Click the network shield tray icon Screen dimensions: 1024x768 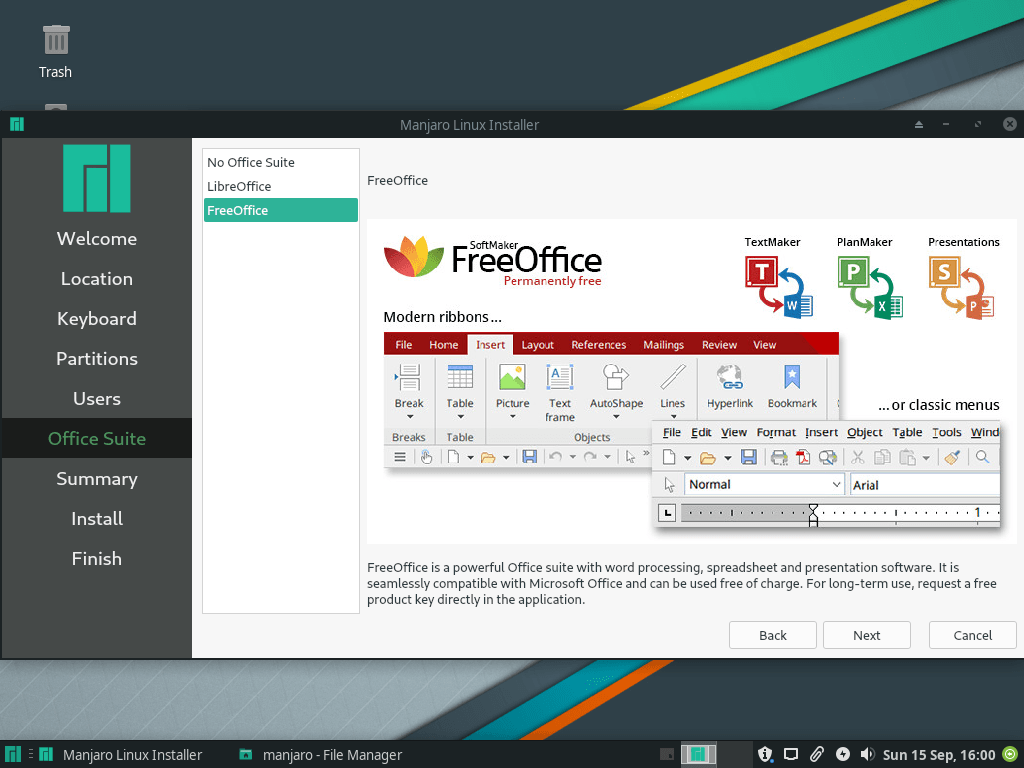tap(765, 754)
